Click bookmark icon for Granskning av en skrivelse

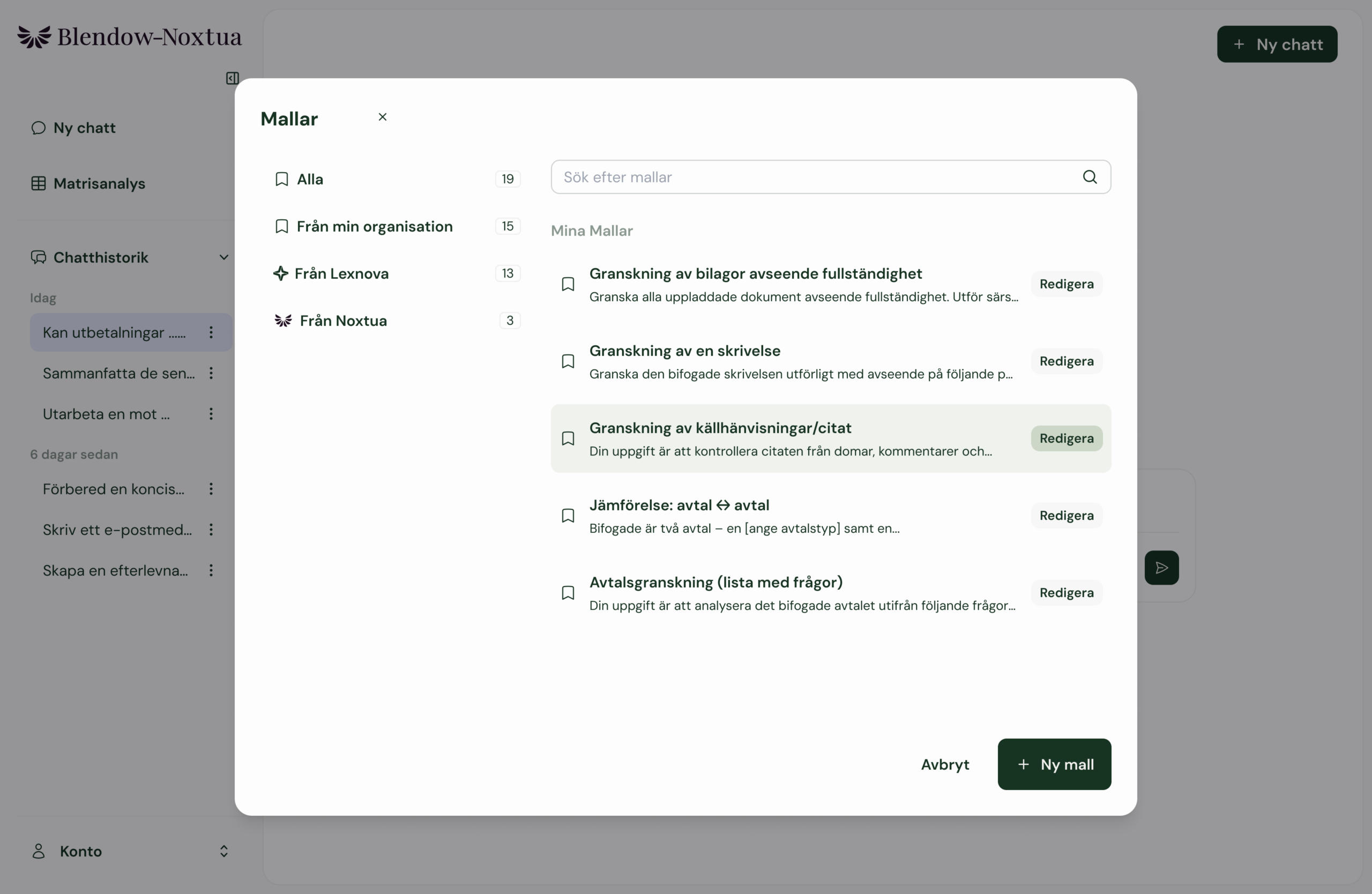point(568,361)
